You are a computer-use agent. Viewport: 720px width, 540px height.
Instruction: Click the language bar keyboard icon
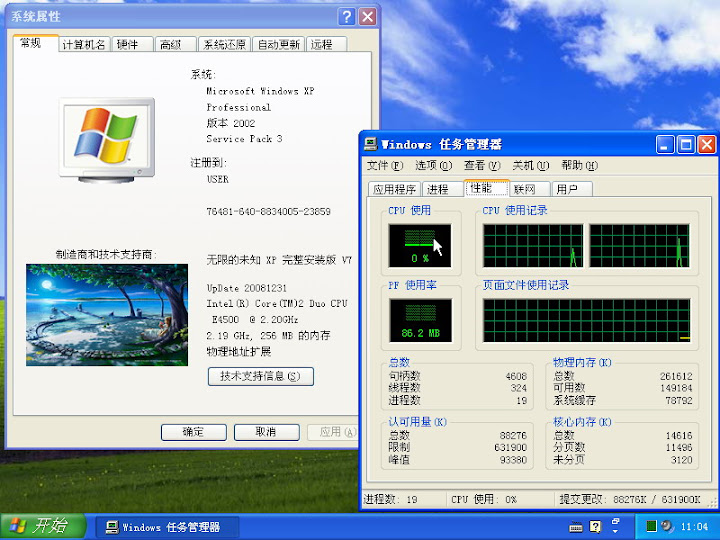tap(576, 527)
